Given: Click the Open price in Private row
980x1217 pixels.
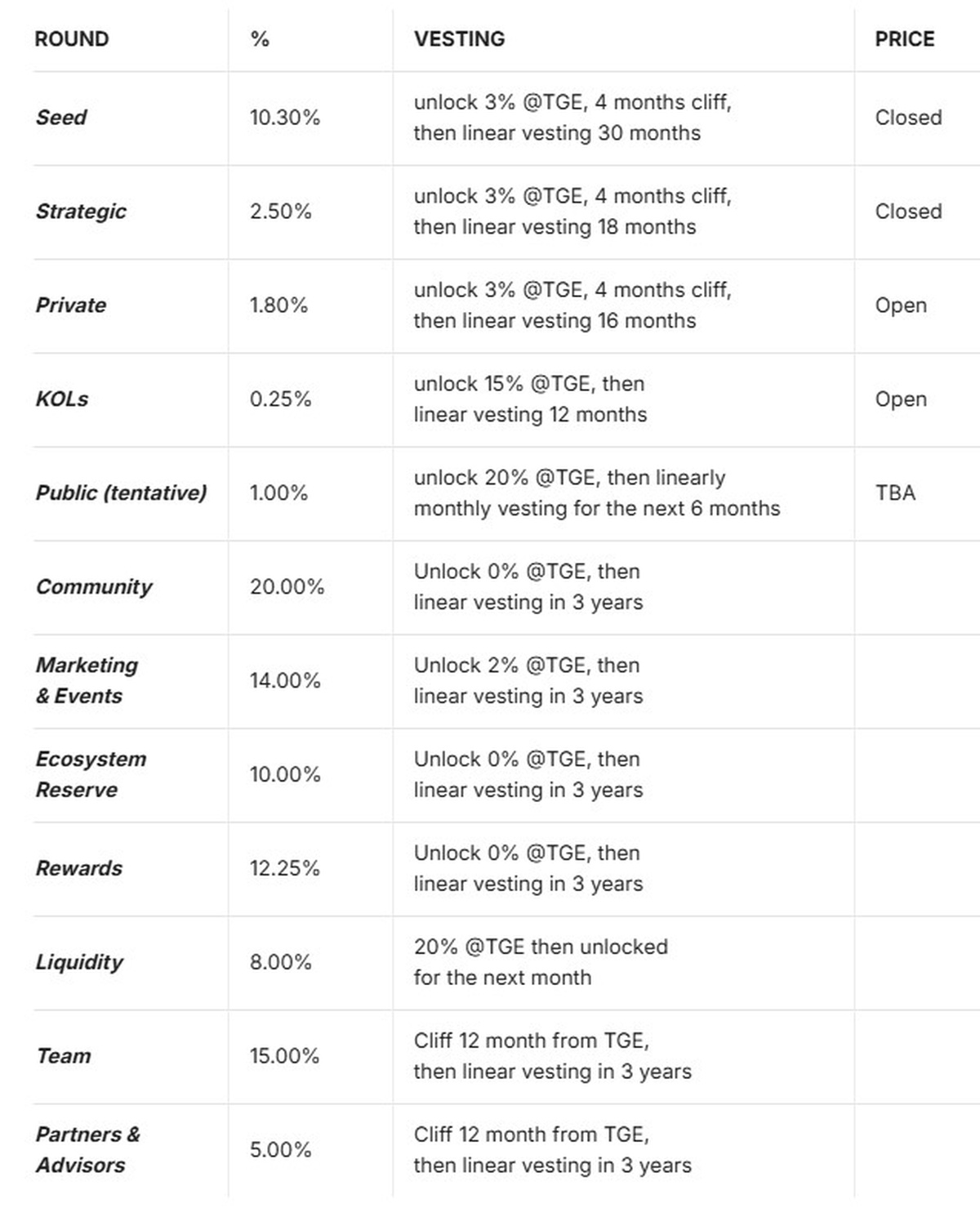Looking at the screenshot, I should (901, 305).
